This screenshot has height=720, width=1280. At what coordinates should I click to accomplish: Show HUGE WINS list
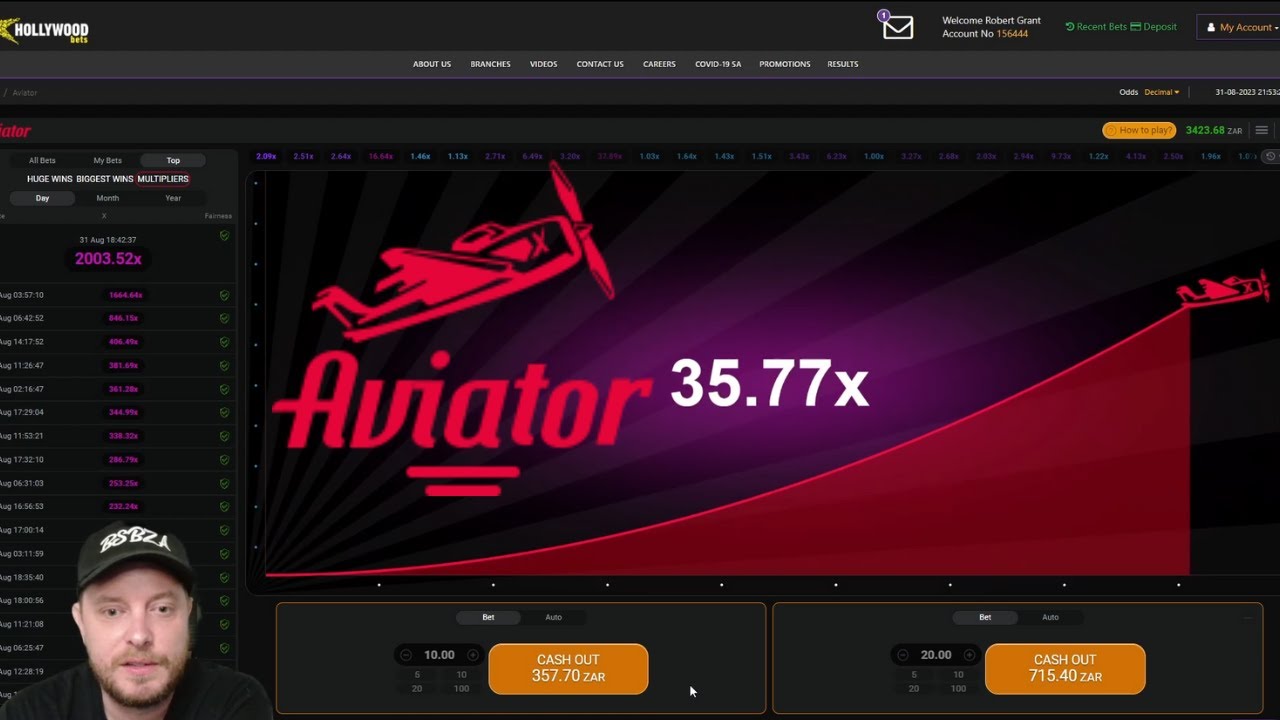tap(49, 179)
